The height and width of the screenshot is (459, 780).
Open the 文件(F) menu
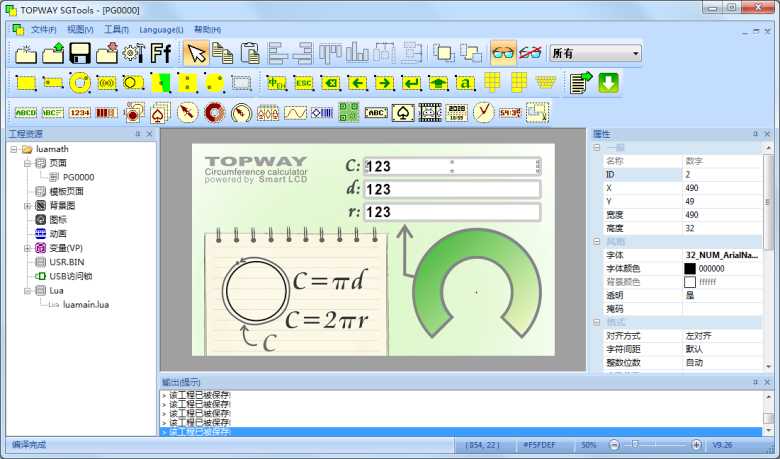(43, 29)
